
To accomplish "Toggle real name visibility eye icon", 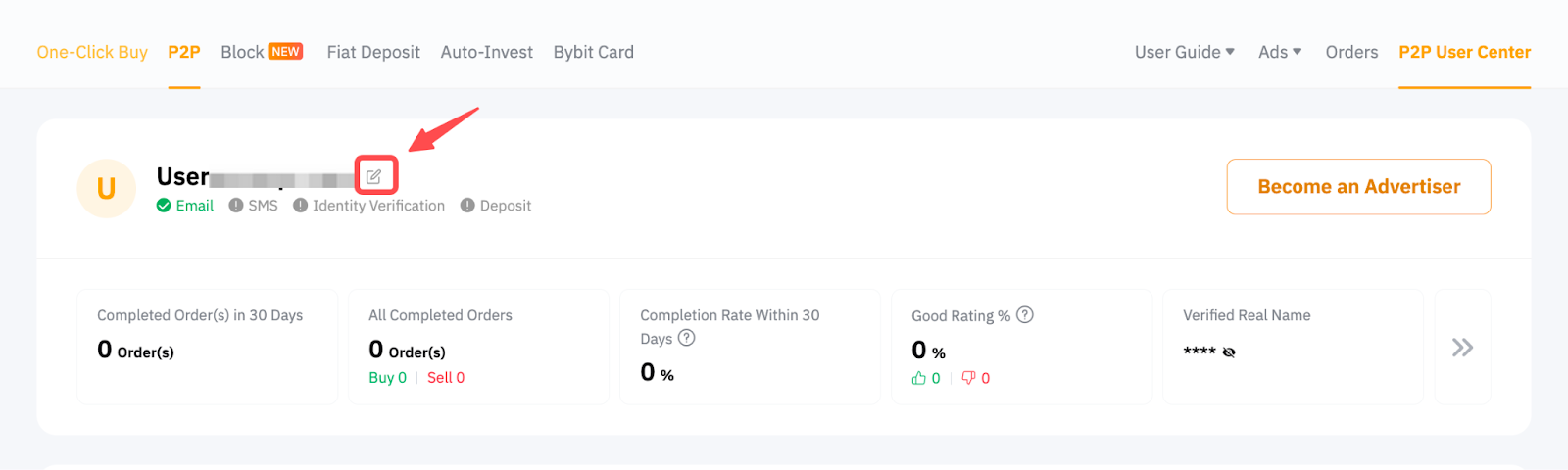I will click(x=1229, y=352).
